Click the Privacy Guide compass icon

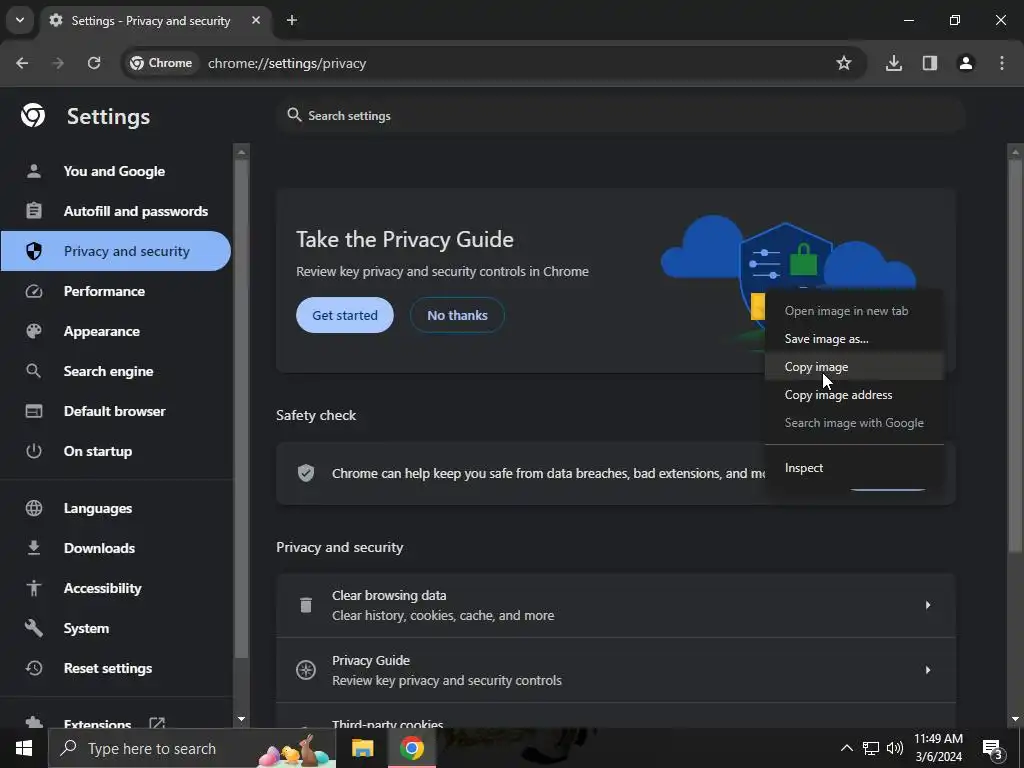click(306, 670)
